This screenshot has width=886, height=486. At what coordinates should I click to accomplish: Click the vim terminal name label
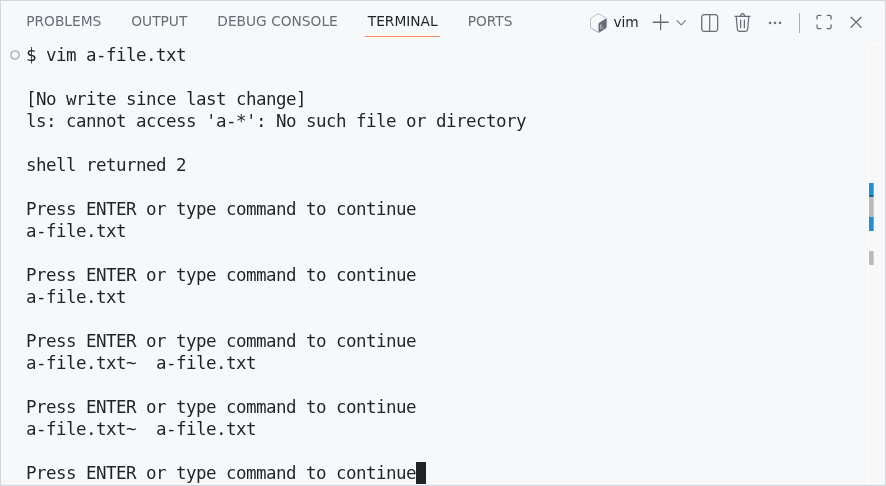tap(626, 22)
